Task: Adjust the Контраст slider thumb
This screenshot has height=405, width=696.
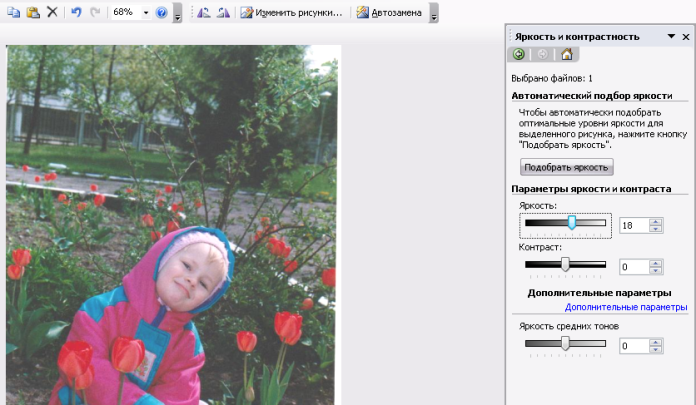Action: (565, 264)
